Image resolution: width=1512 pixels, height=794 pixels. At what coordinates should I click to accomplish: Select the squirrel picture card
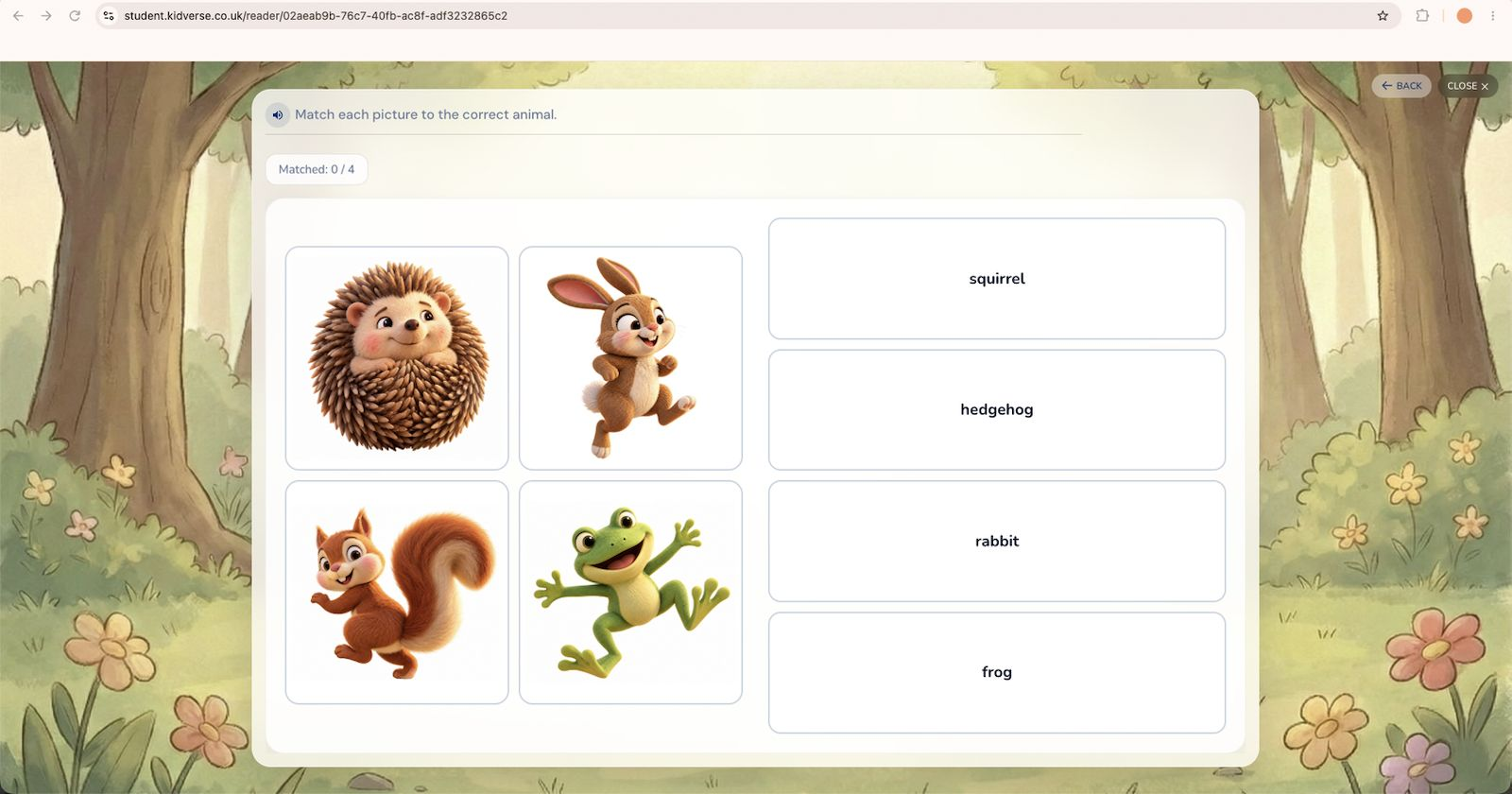397,593
